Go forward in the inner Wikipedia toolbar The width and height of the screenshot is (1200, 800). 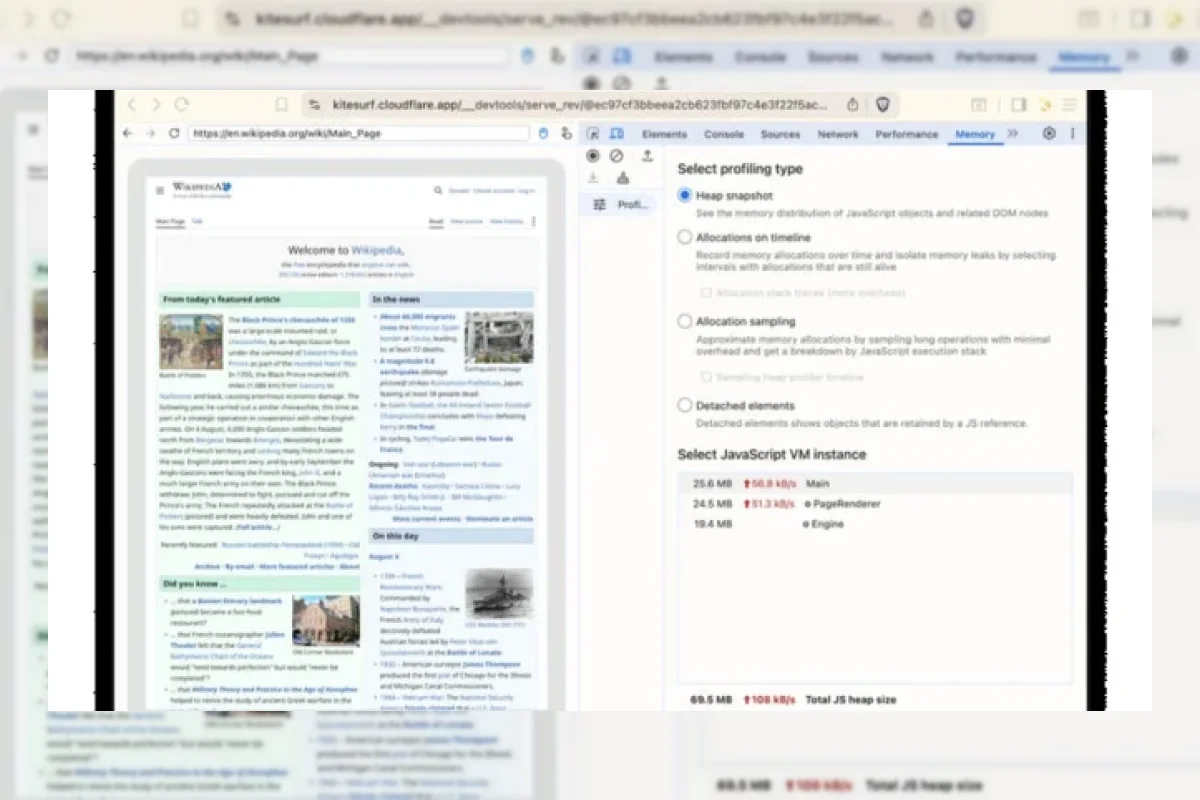pos(150,133)
